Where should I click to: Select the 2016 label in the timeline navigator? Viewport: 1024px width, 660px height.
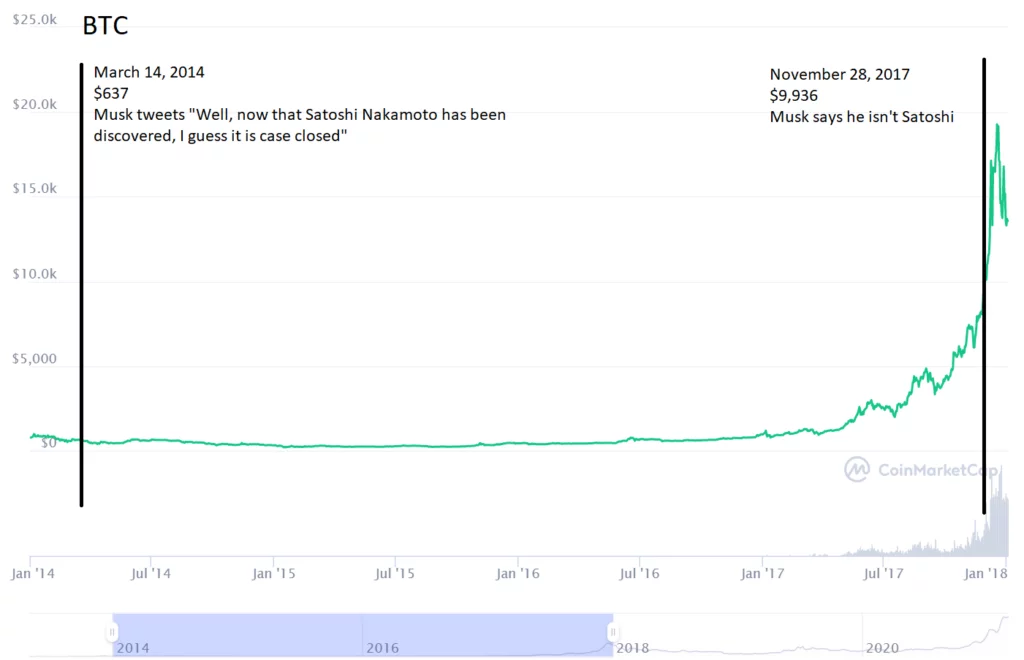click(382, 648)
